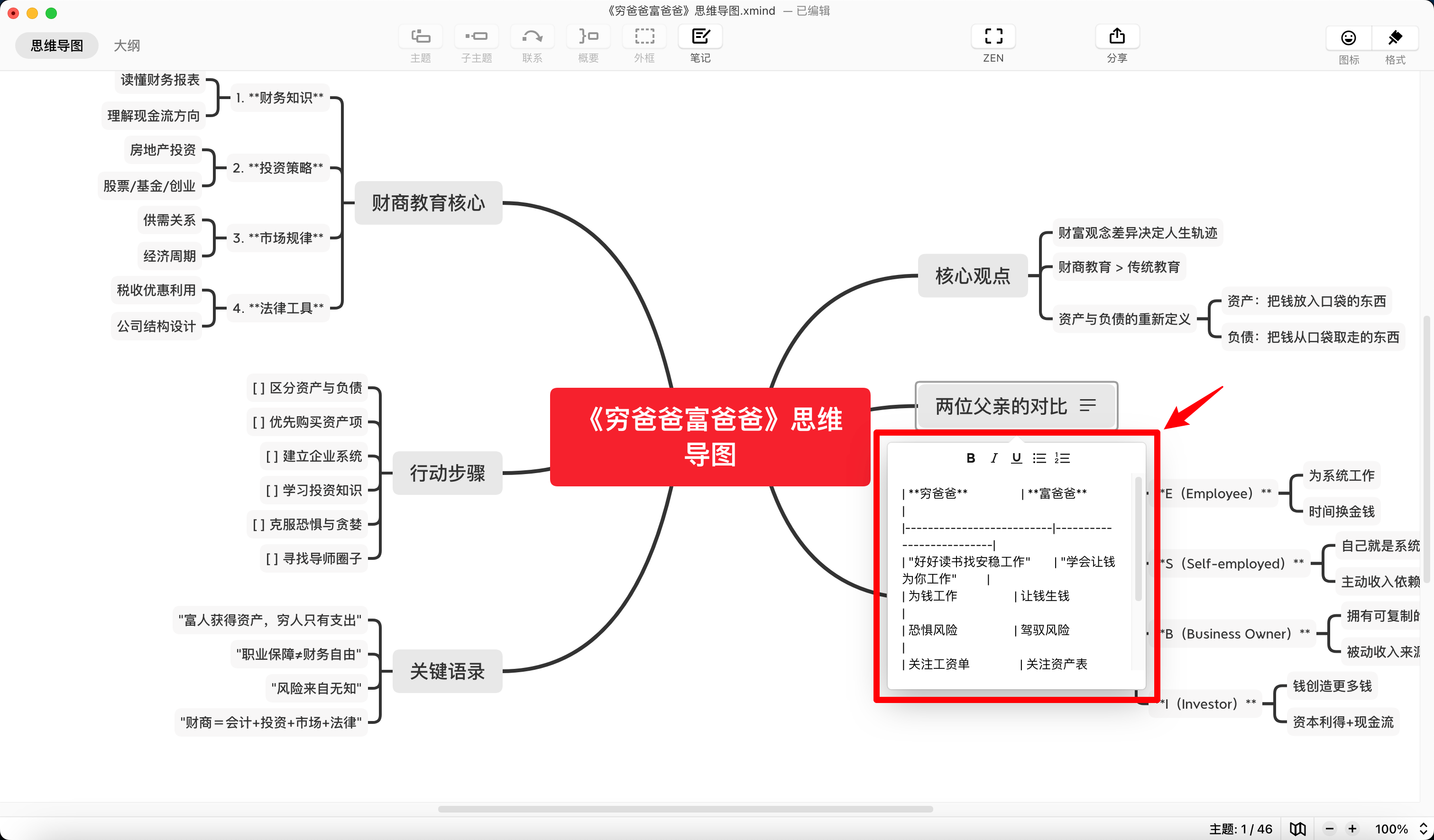
Task: Click the note icon on 两位父亲的对比
Action: (1087, 405)
